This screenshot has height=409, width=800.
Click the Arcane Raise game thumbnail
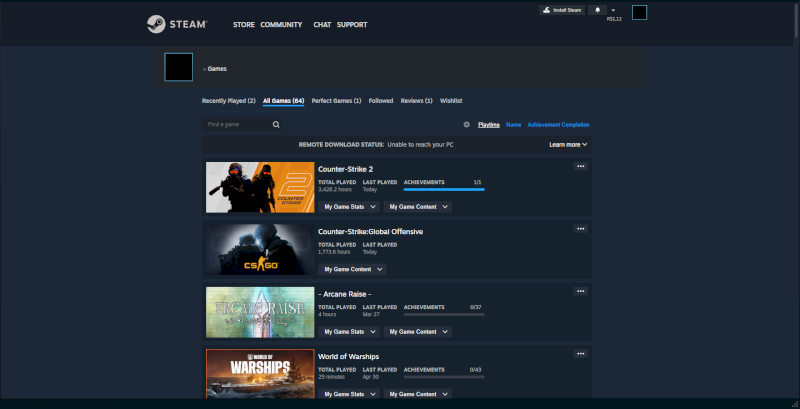260,312
